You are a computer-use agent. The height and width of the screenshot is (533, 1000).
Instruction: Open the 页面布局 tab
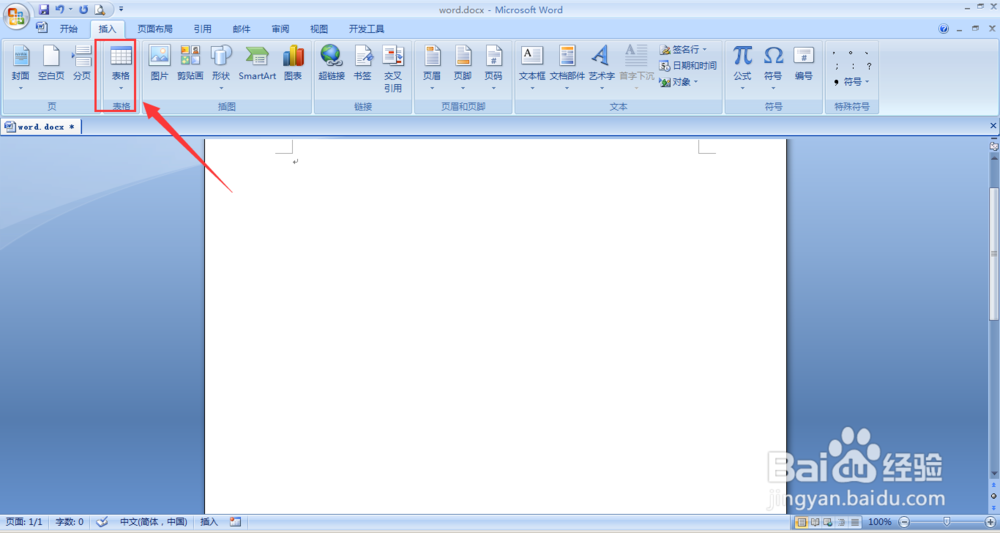click(155, 29)
